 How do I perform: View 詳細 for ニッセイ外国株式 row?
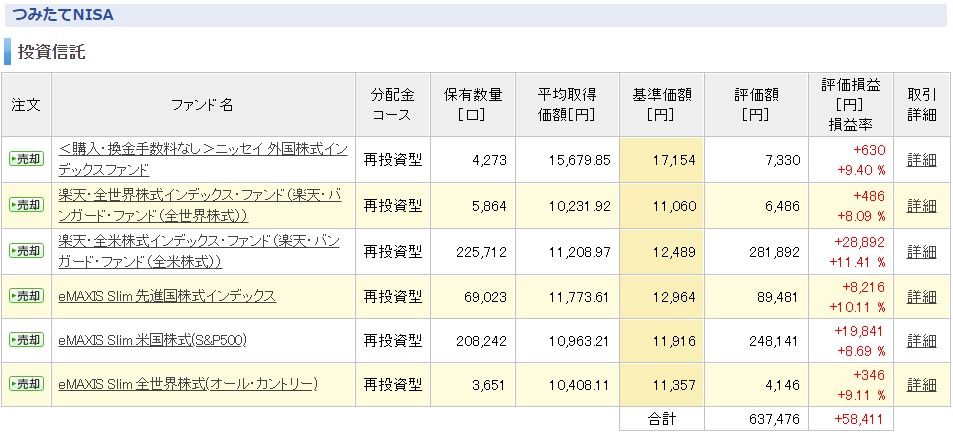click(921, 160)
